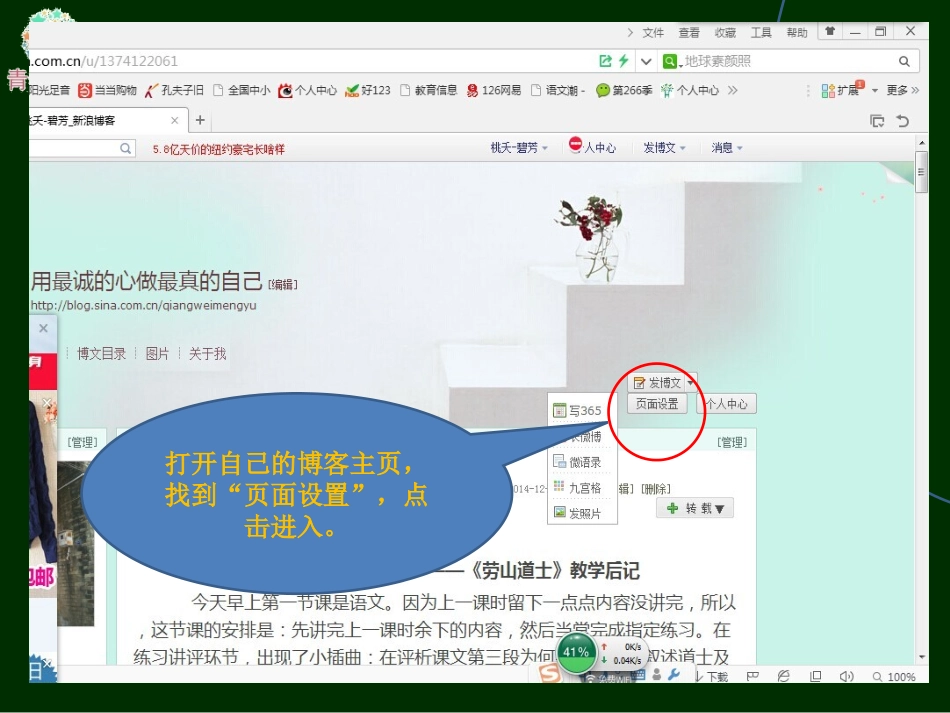Expand the bookmarks overflow chevron
Image resolution: width=950 pixels, height=713 pixels.
[732, 90]
